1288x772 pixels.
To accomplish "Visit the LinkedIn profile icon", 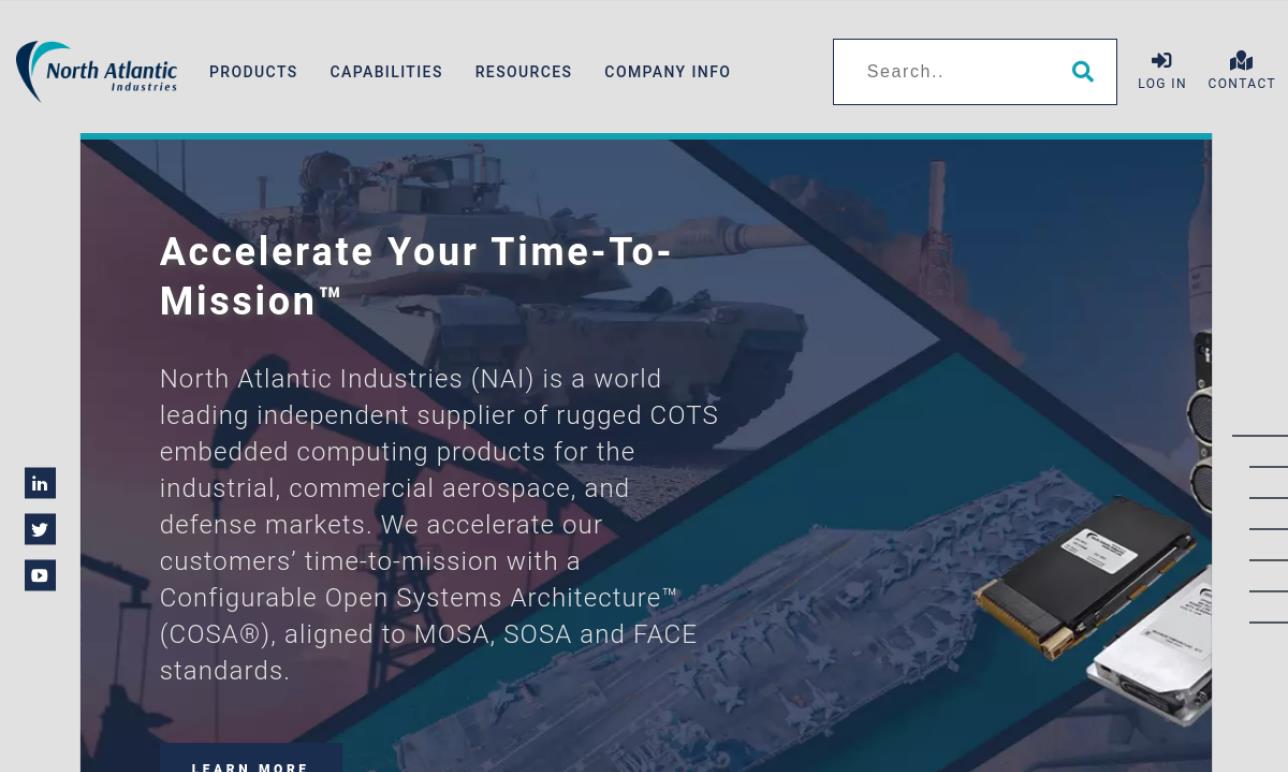I will pos(40,483).
